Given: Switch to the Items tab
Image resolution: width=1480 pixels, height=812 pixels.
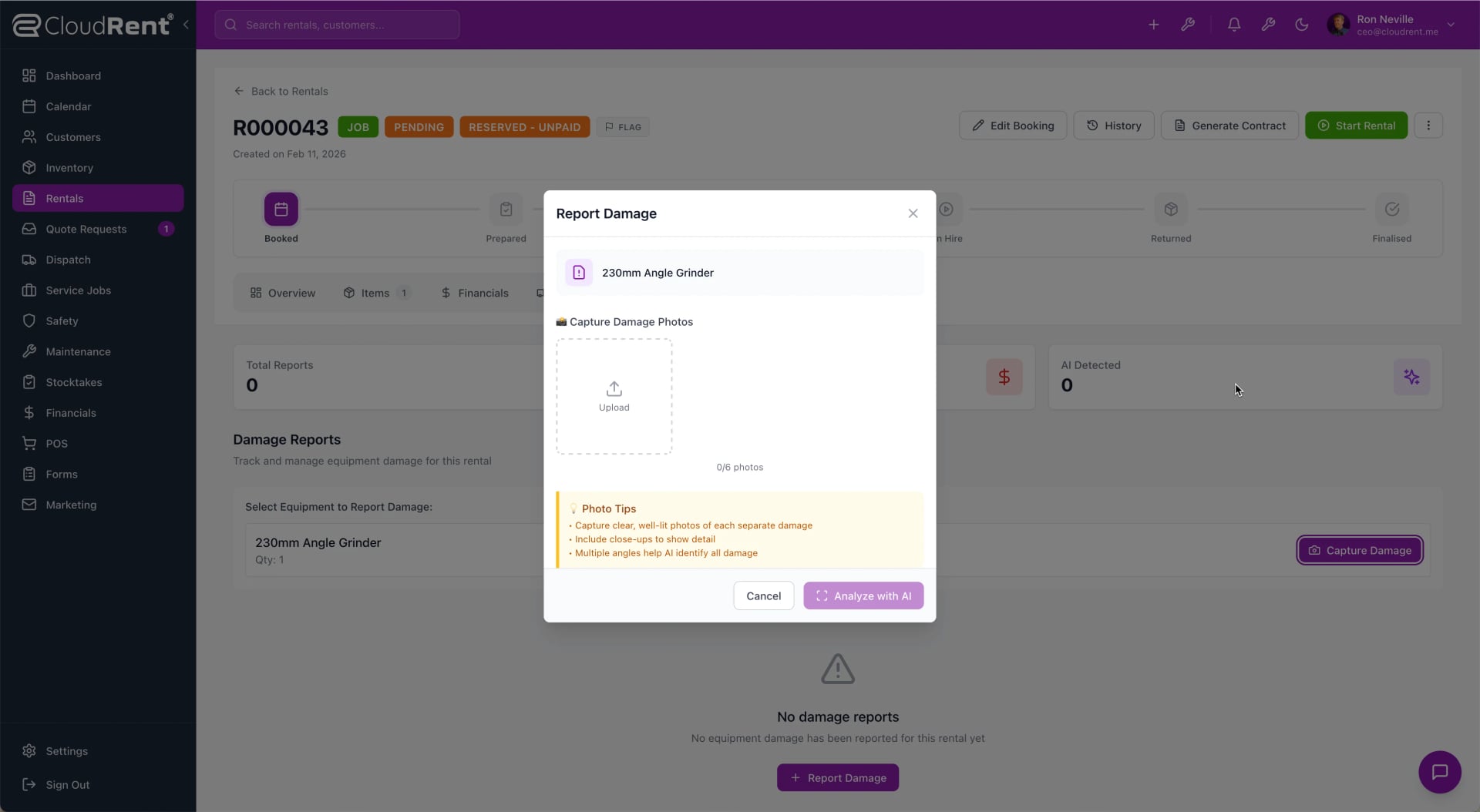Looking at the screenshot, I should (x=376, y=293).
